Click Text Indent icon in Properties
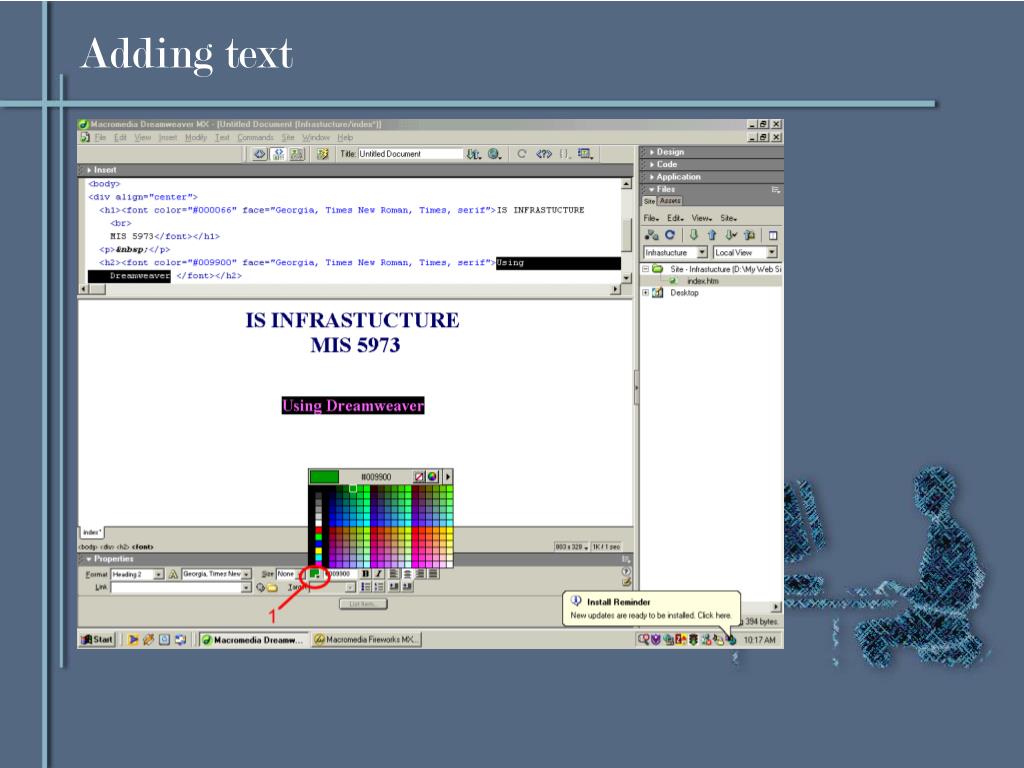 coord(408,587)
